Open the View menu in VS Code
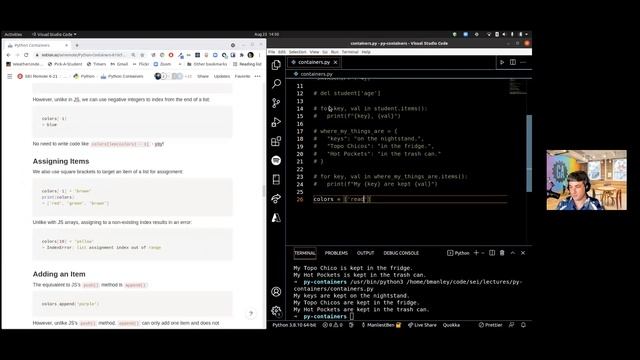The width and height of the screenshot is (640, 360). point(314,52)
